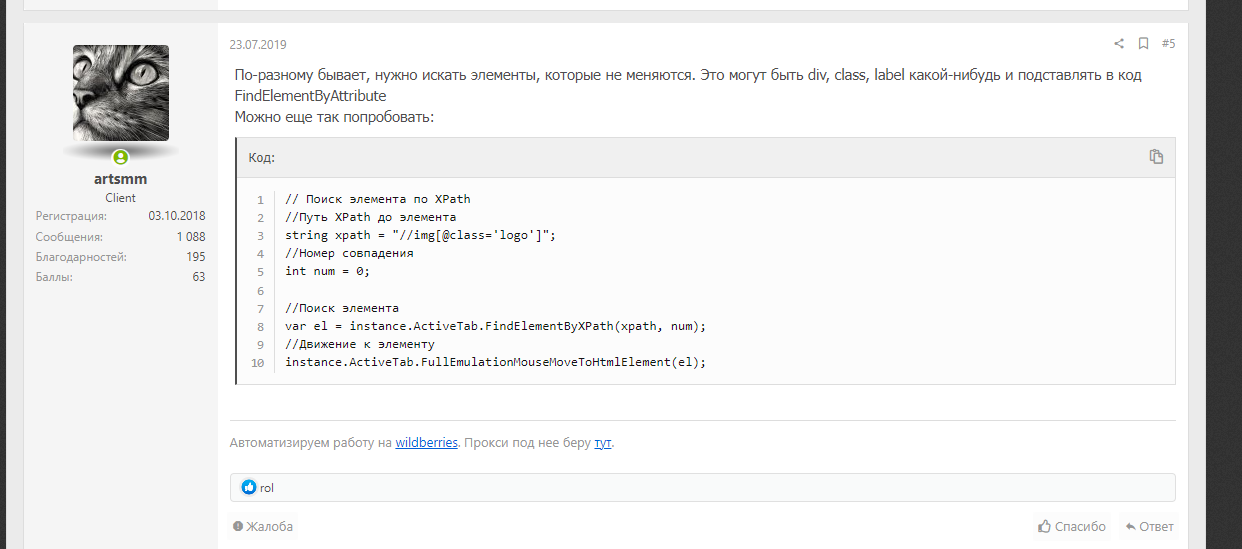The image size is (1242, 549).
Task: Click the xpath string line in the code
Action: pos(419,235)
